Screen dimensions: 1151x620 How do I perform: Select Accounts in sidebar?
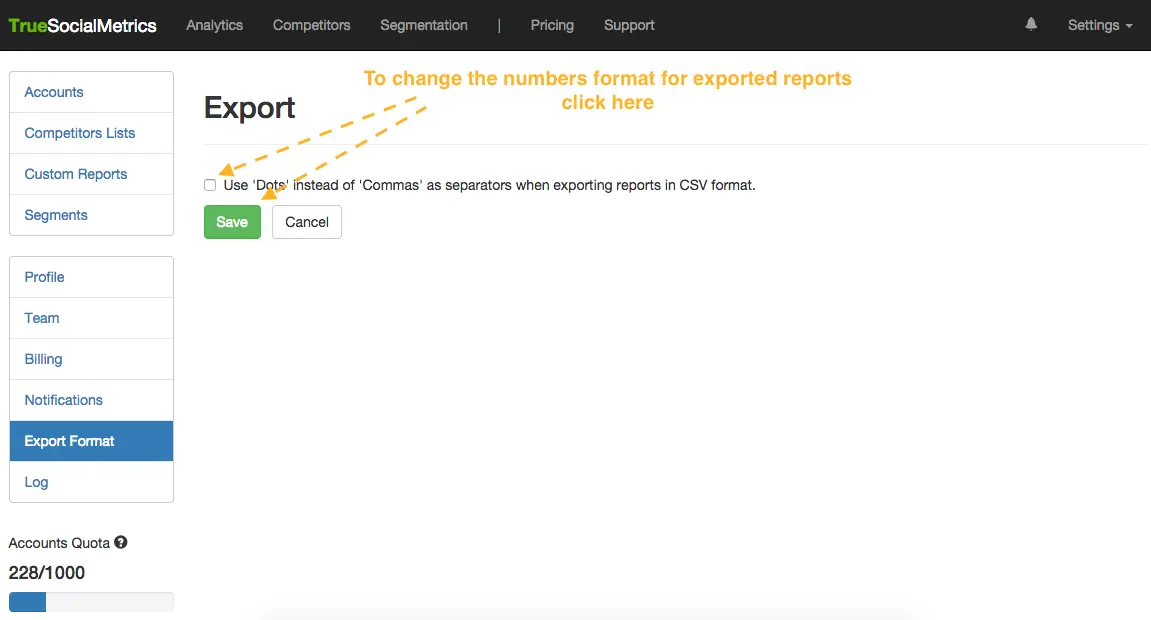(x=54, y=92)
